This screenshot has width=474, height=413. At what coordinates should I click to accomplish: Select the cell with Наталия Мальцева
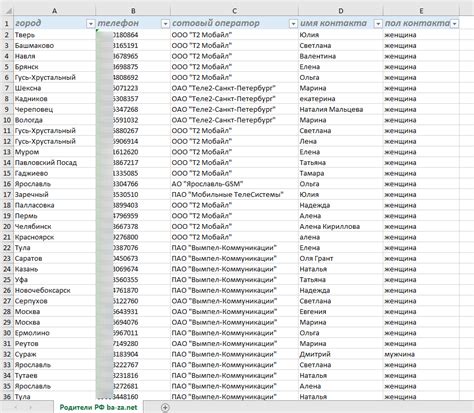click(341, 109)
